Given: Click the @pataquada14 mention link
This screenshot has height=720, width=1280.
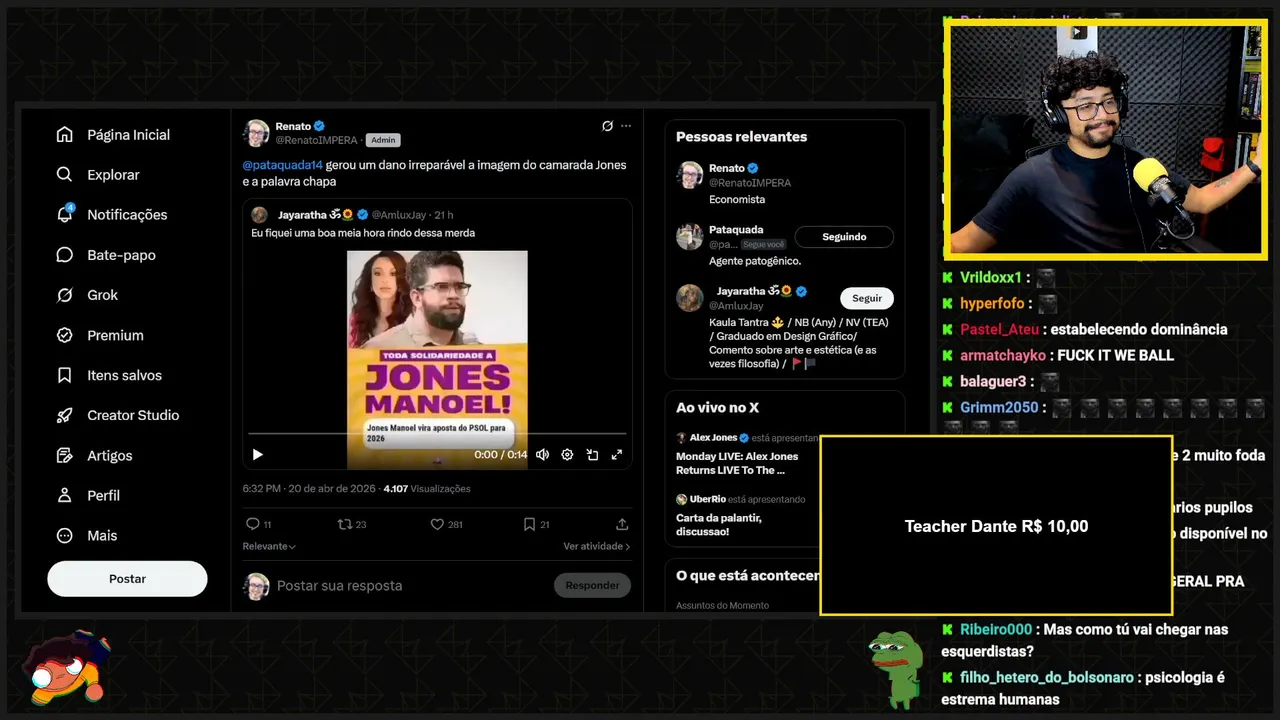Looking at the screenshot, I should 283,165.
